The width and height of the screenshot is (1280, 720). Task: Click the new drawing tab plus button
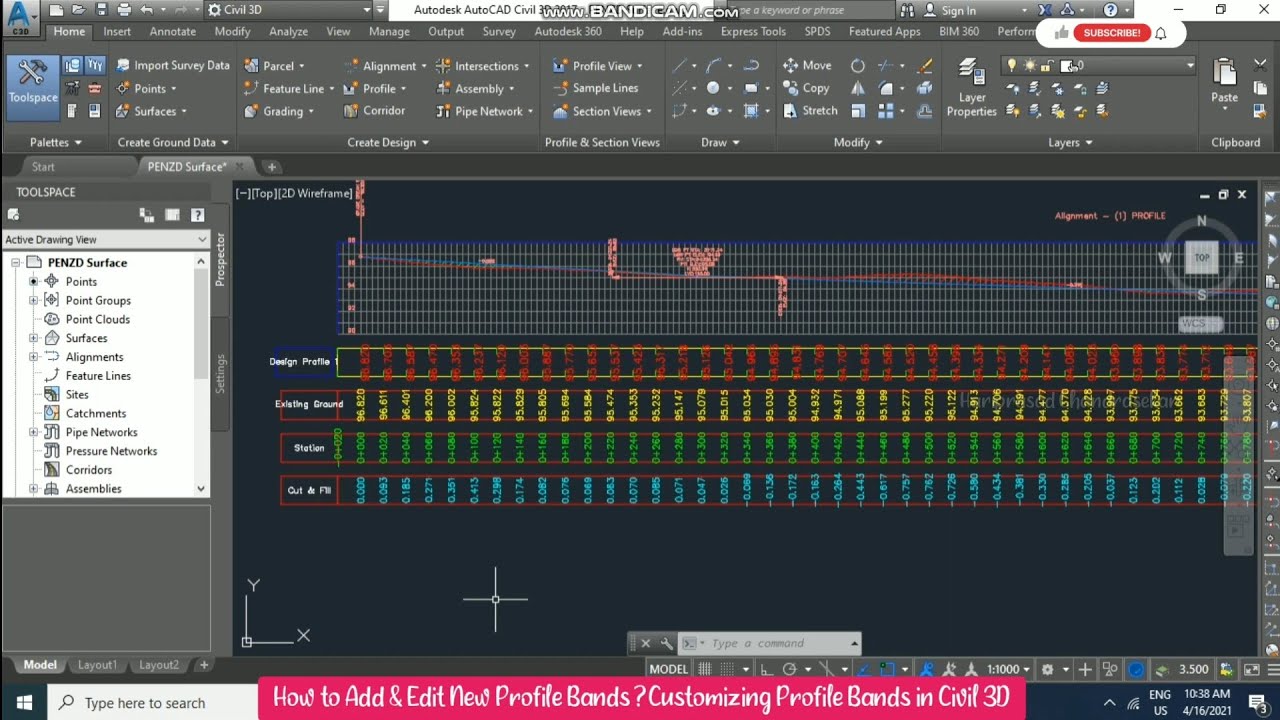pyautogui.click(x=271, y=167)
